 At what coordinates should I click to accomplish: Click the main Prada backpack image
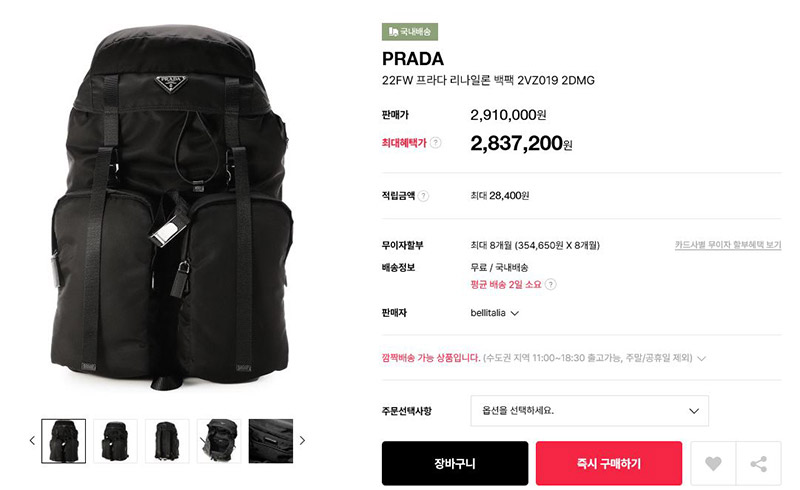point(172,207)
